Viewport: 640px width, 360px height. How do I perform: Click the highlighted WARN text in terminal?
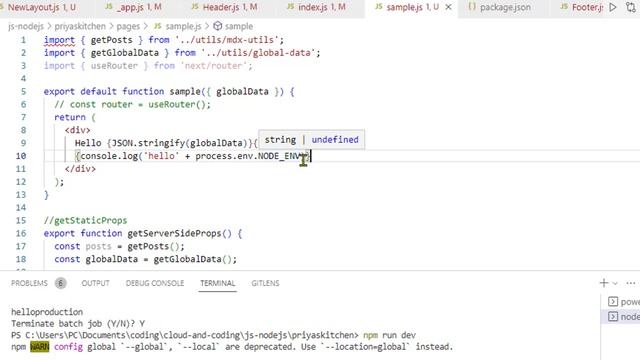click(40, 347)
